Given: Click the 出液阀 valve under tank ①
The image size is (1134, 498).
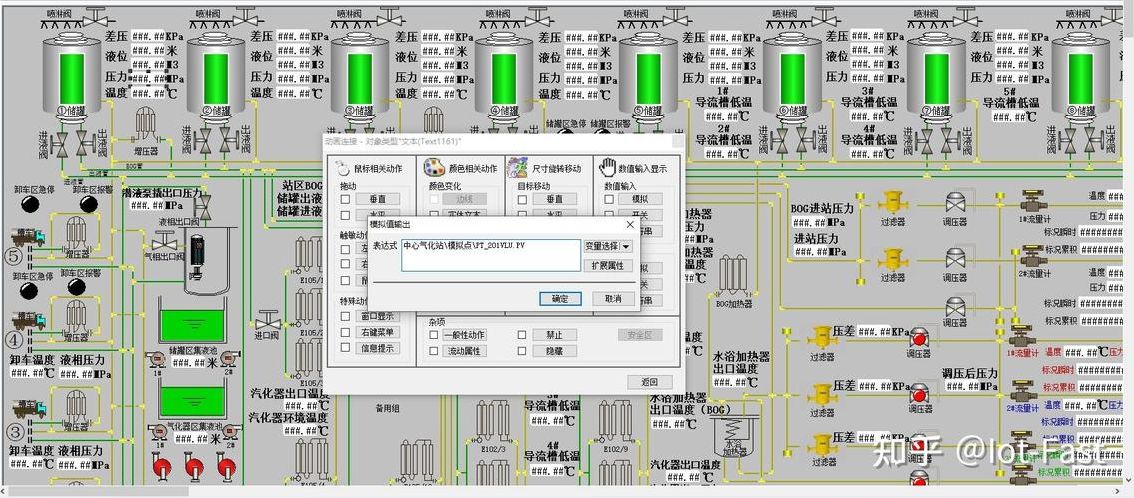Looking at the screenshot, I should (86, 144).
